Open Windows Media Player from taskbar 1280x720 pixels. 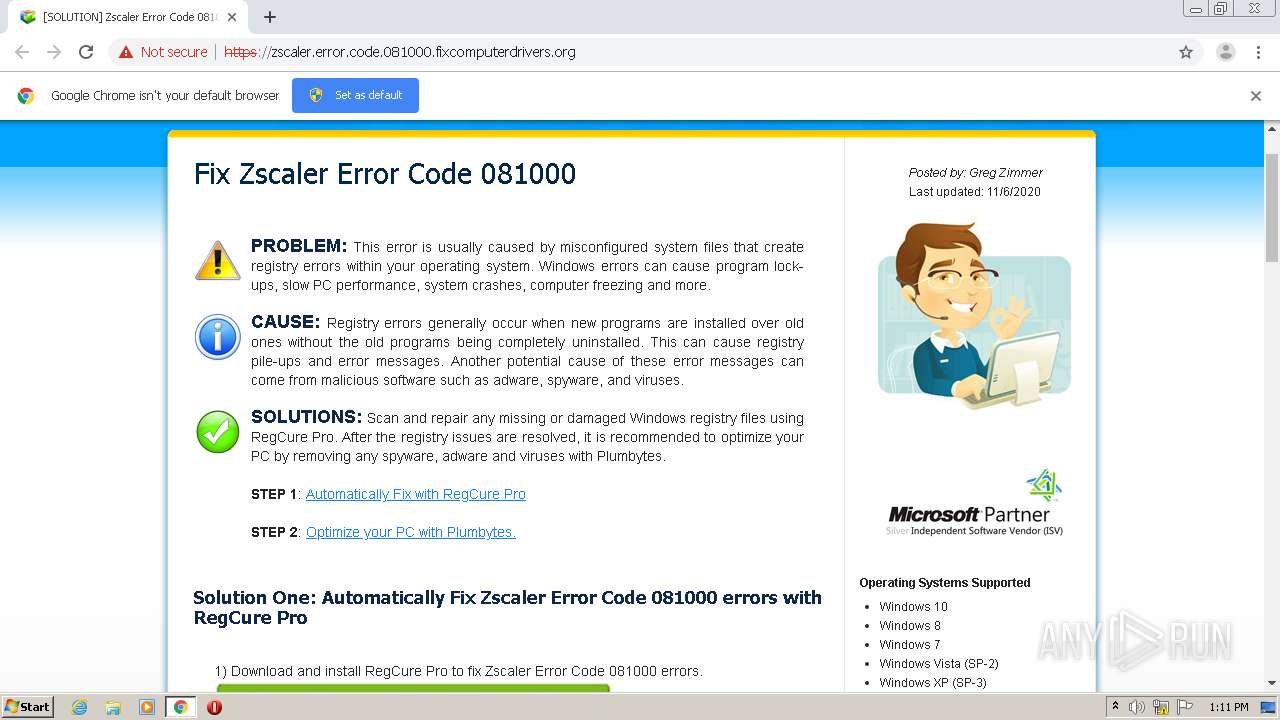(147, 707)
